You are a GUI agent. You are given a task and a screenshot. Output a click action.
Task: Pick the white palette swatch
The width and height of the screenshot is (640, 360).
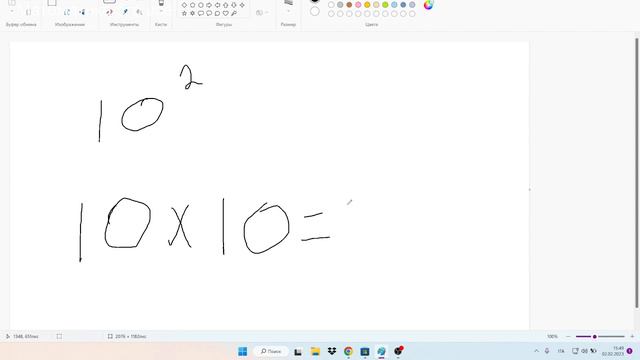[331, 5]
